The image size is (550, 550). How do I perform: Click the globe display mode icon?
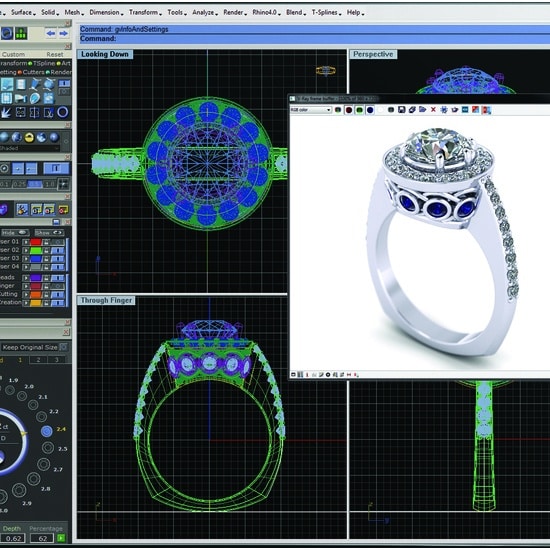[x=41, y=137]
